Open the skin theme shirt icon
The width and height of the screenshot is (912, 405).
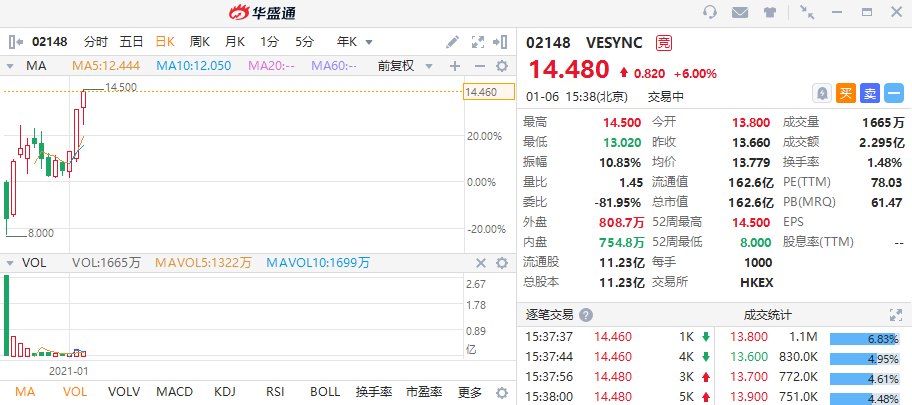coord(770,12)
